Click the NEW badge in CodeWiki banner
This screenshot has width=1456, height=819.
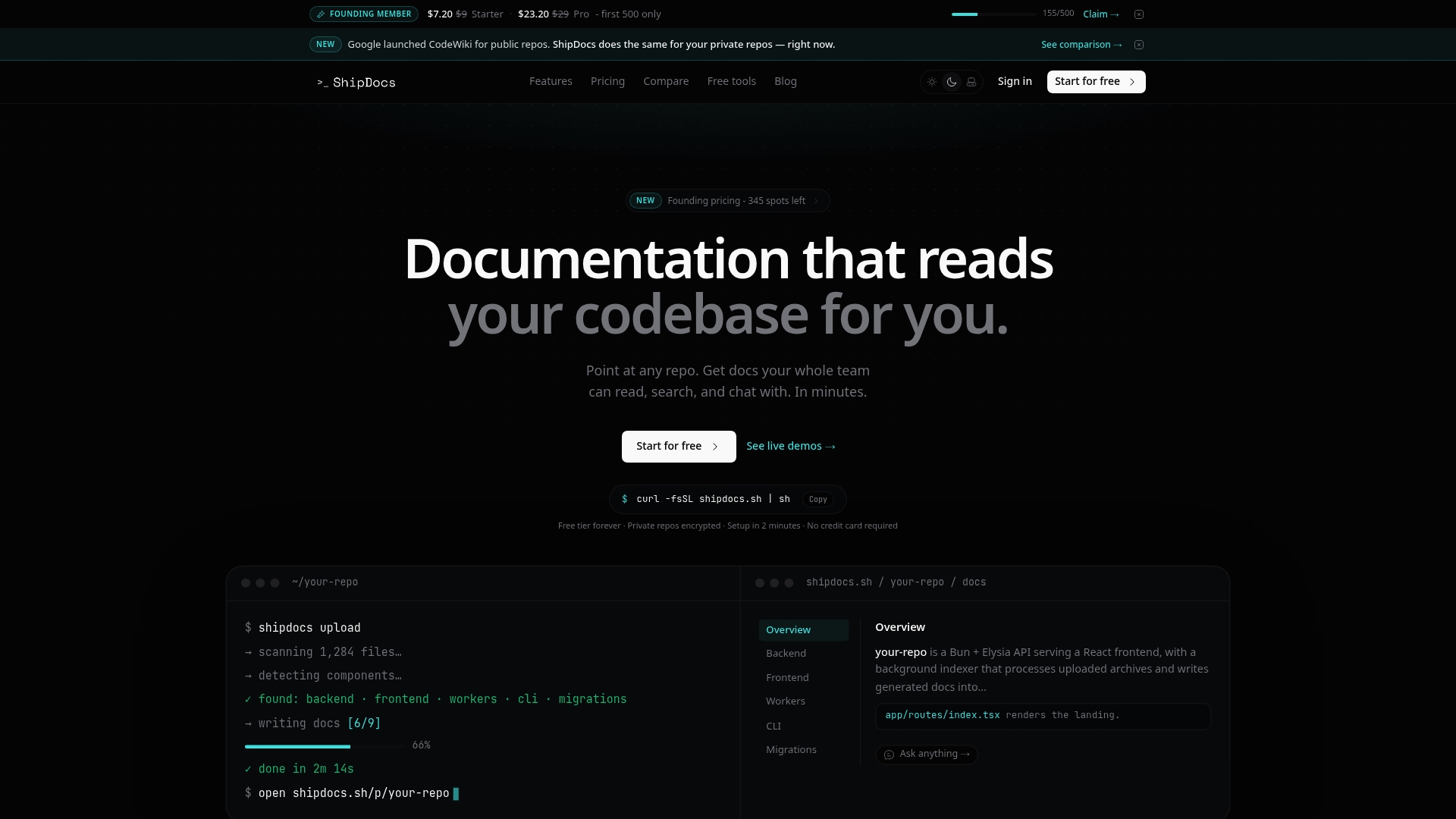(x=325, y=45)
